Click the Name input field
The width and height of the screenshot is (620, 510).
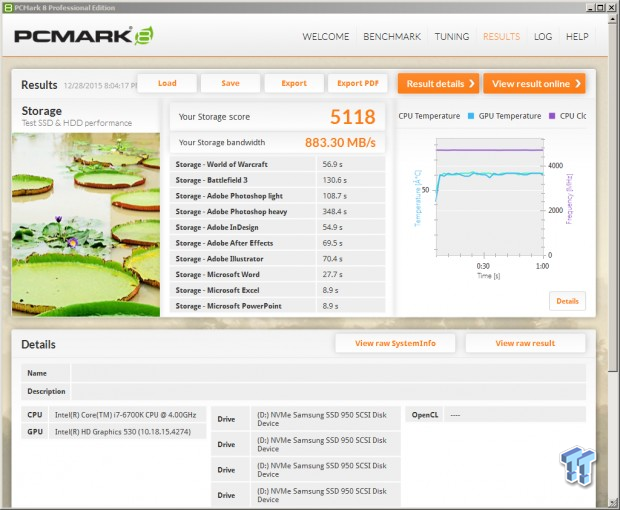tap(328, 373)
